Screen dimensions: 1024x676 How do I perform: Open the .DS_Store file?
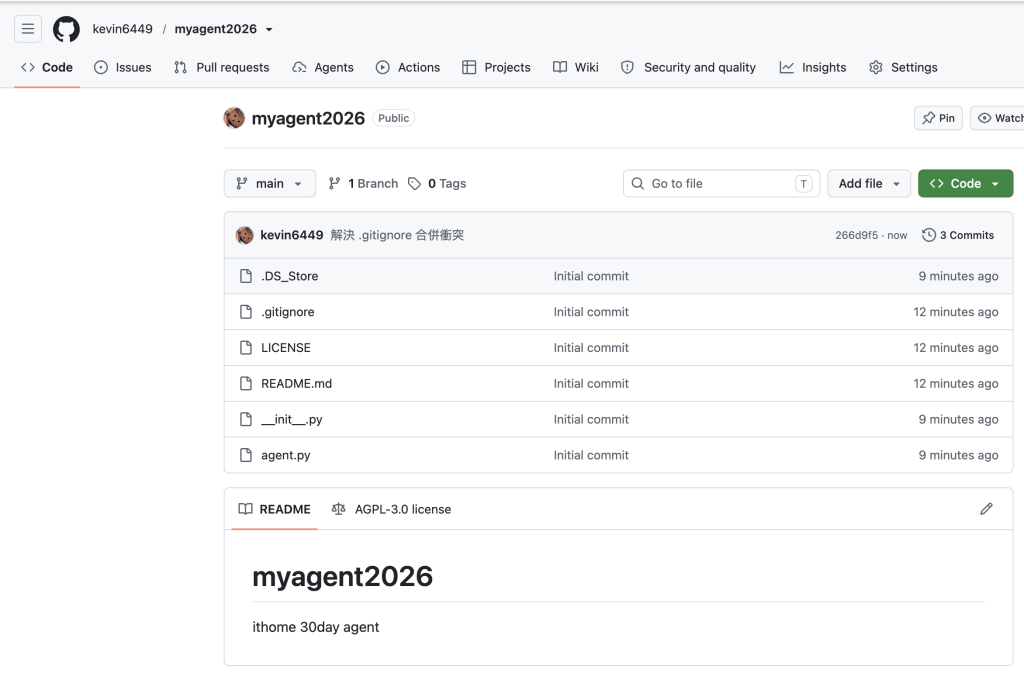click(289, 276)
